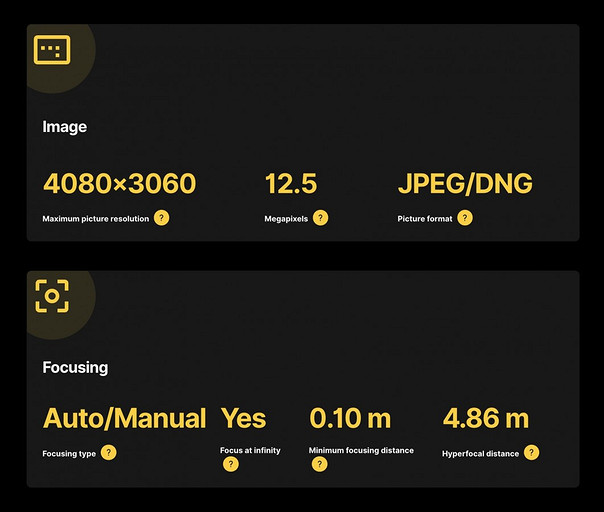Click the Image section sensor icon

[x=52, y=50]
